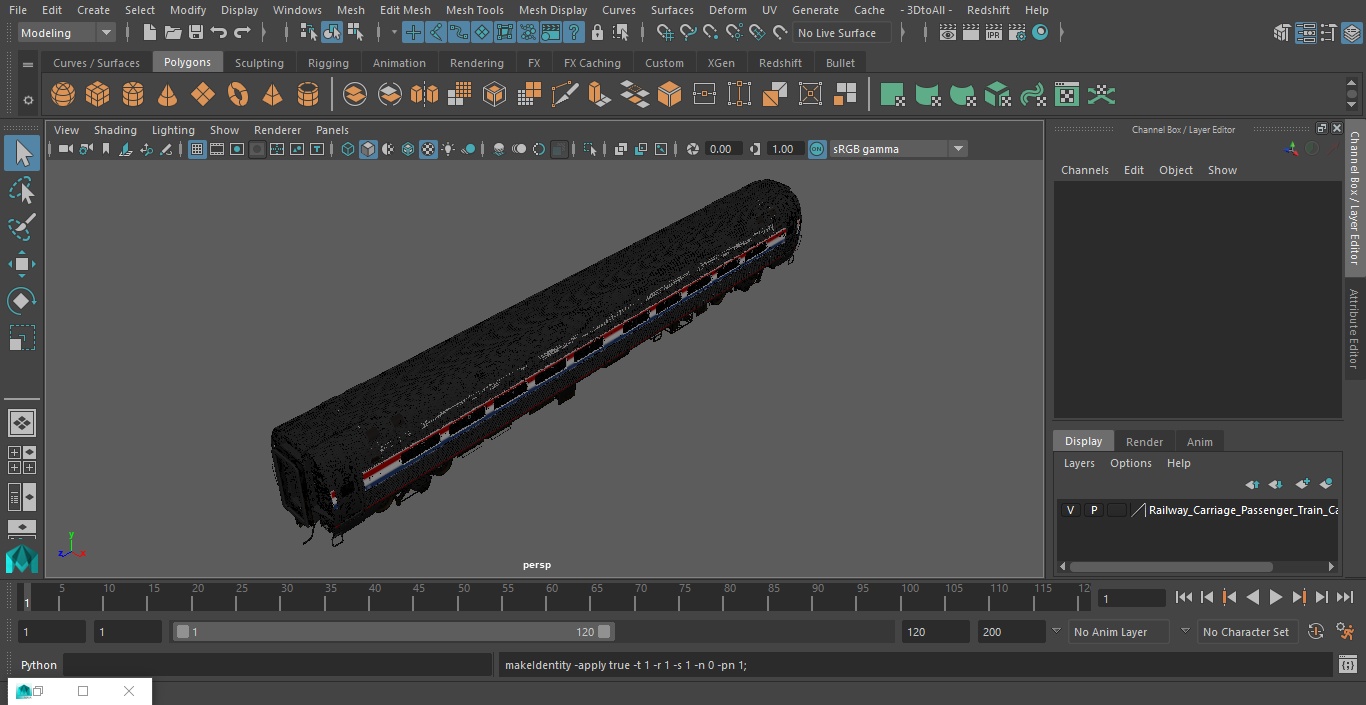The width and height of the screenshot is (1366, 705).
Task: Open the shelf tab list menu
Action: click(28, 64)
